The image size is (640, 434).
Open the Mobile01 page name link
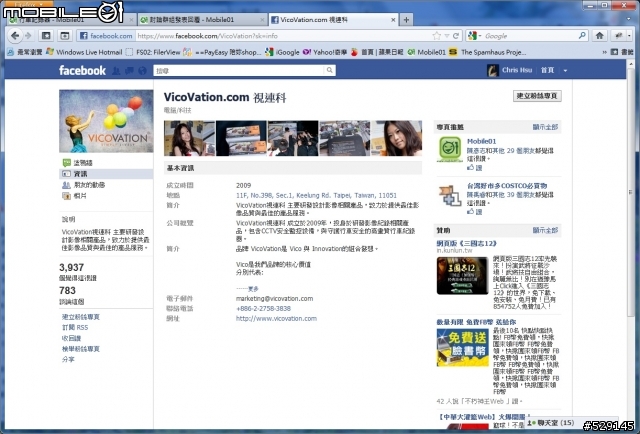click(481, 141)
